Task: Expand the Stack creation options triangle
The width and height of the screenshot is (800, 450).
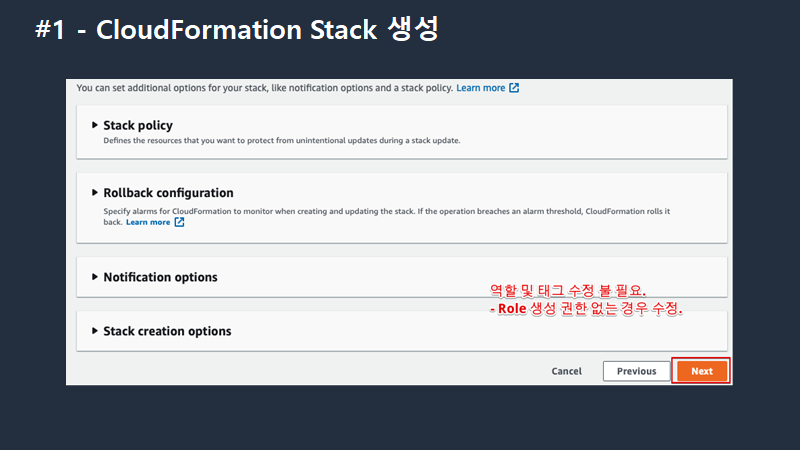Action: [94, 331]
